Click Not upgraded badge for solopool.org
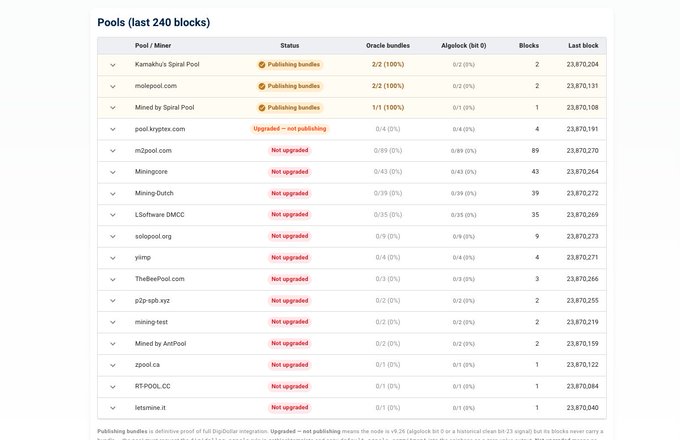This screenshot has width=680, height=440. click(x=290, y=236)
